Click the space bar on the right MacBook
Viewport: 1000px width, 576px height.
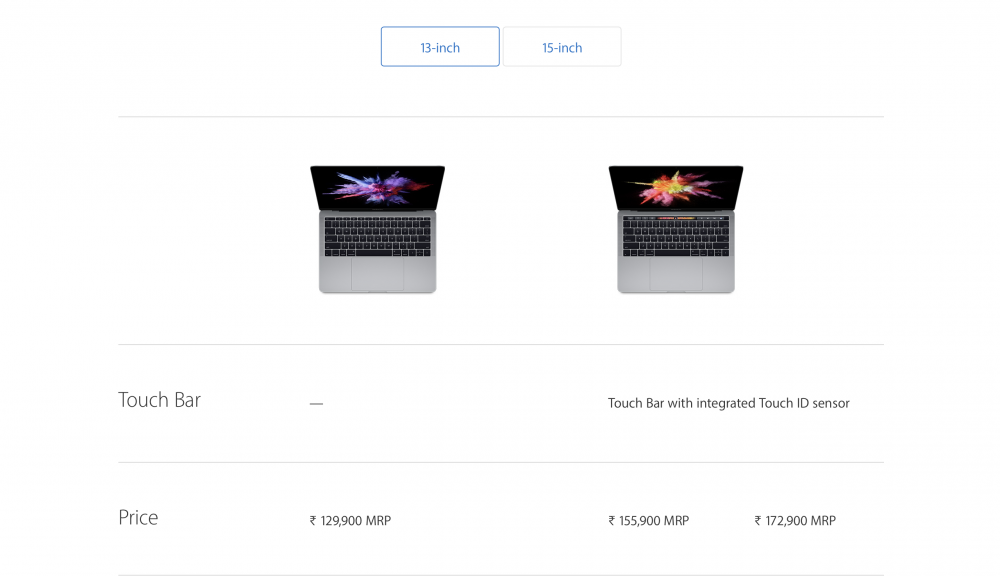[x=674, y=252]
